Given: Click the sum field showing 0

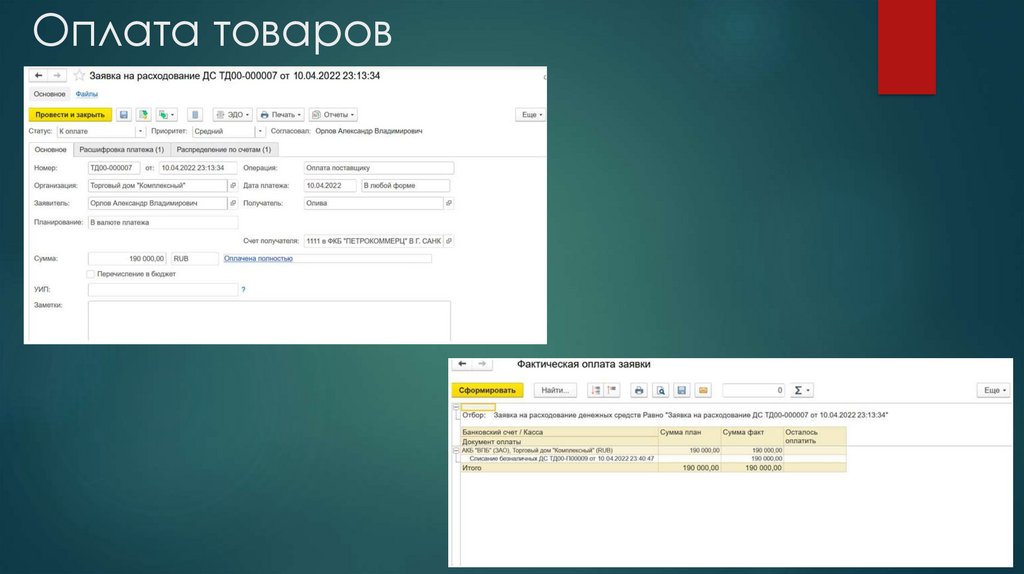Looking at the screenshot, I should [x=754, y=391].
